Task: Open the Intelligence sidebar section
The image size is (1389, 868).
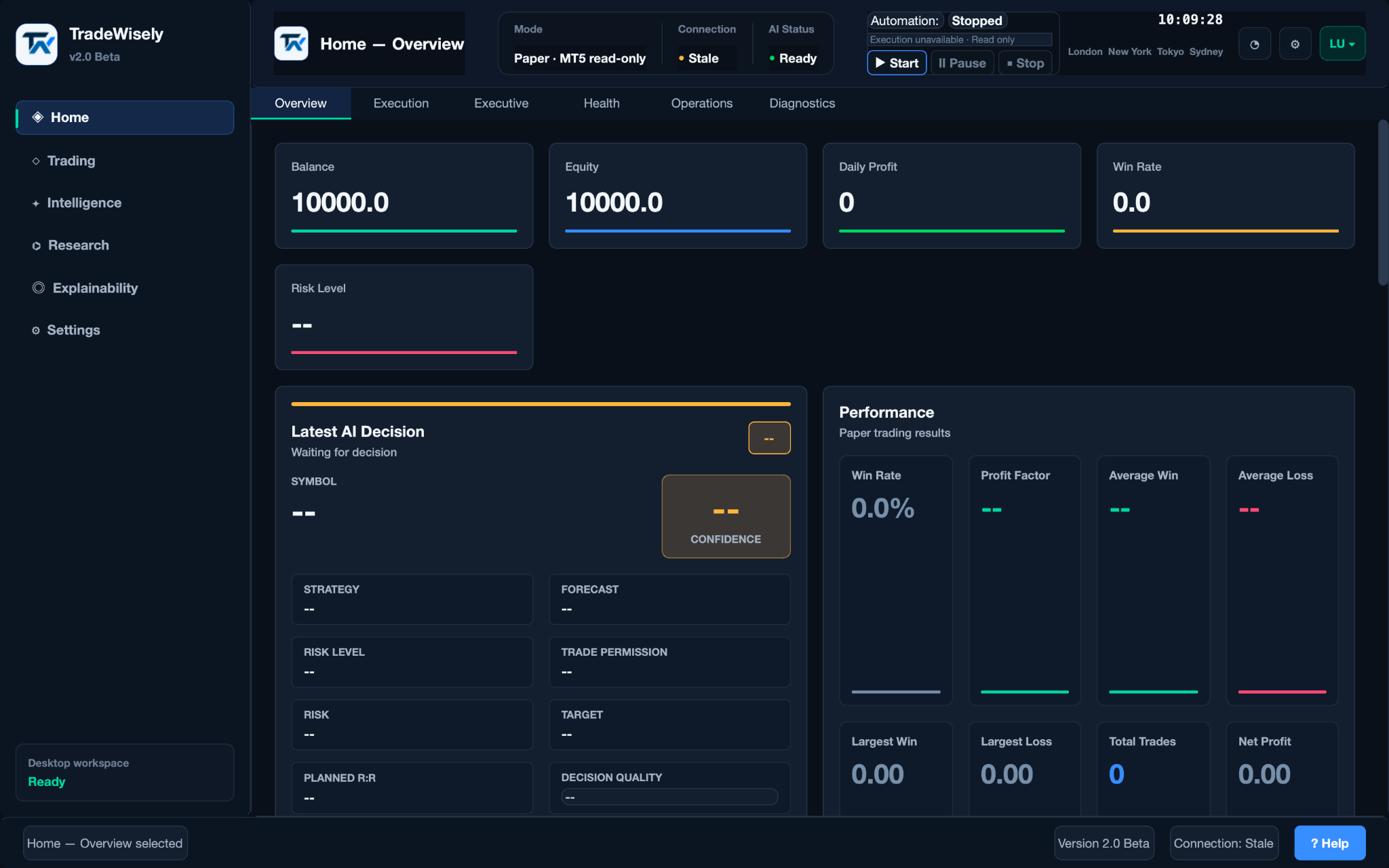Action: pyautogui.click(x=125, y=203)
